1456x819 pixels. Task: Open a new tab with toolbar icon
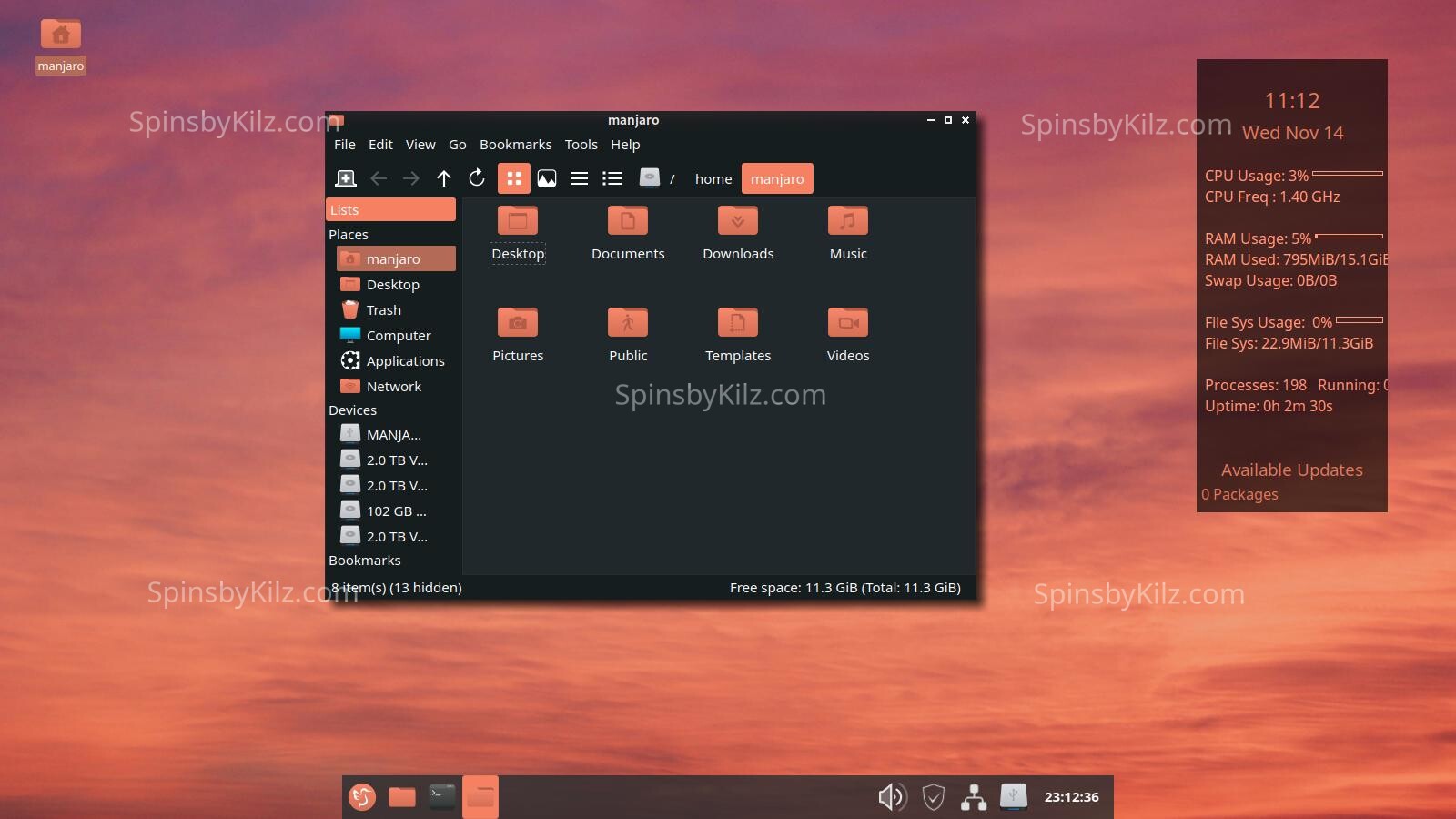point(346,178)
